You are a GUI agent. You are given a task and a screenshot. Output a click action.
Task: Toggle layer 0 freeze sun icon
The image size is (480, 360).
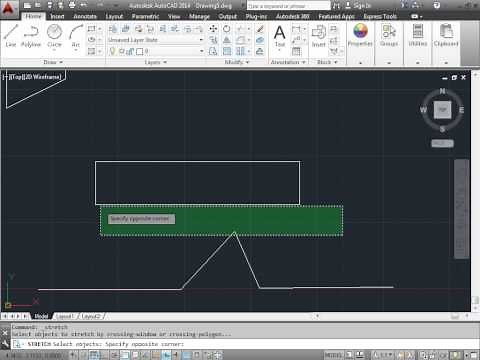pos(122,51)
